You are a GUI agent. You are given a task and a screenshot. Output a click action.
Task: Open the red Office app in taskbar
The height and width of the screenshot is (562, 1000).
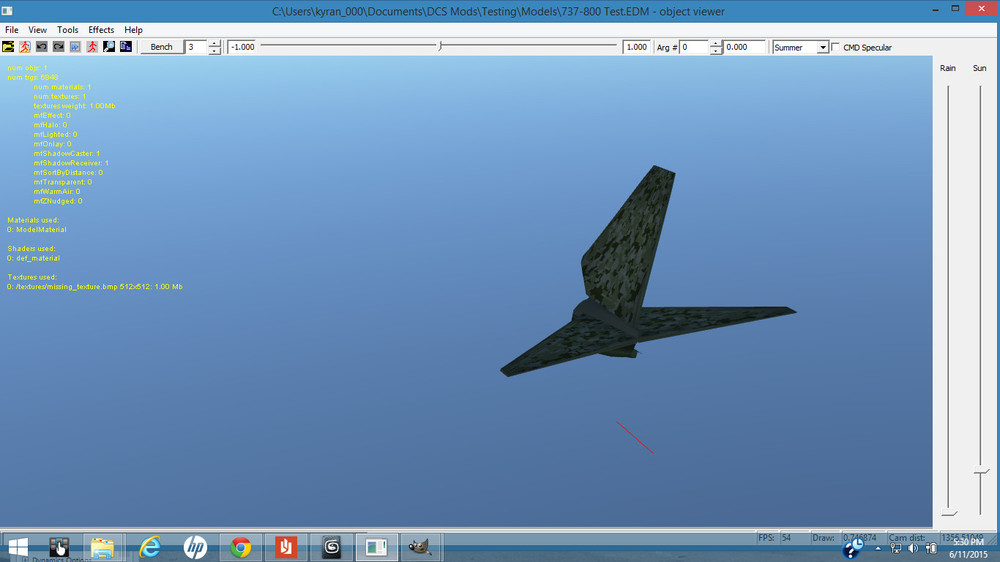coord(286,547)
